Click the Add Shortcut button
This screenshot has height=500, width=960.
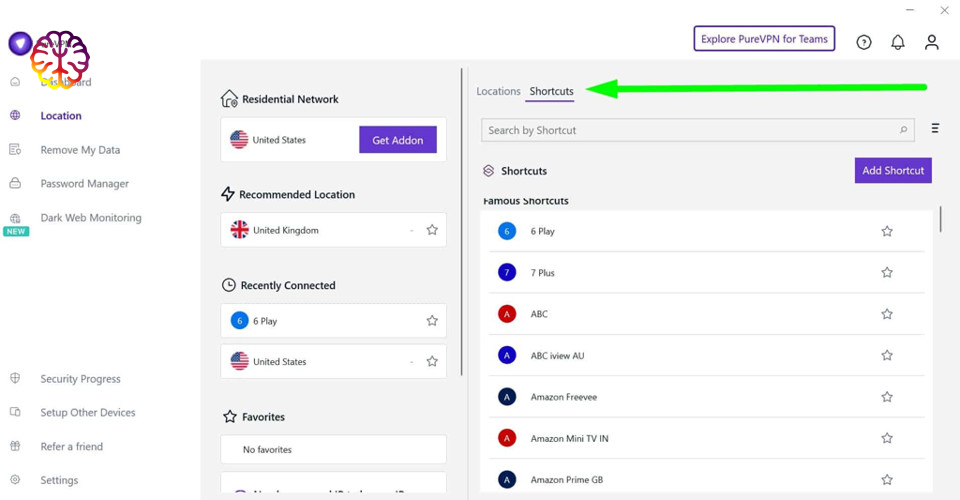click(x=893, y=170)
